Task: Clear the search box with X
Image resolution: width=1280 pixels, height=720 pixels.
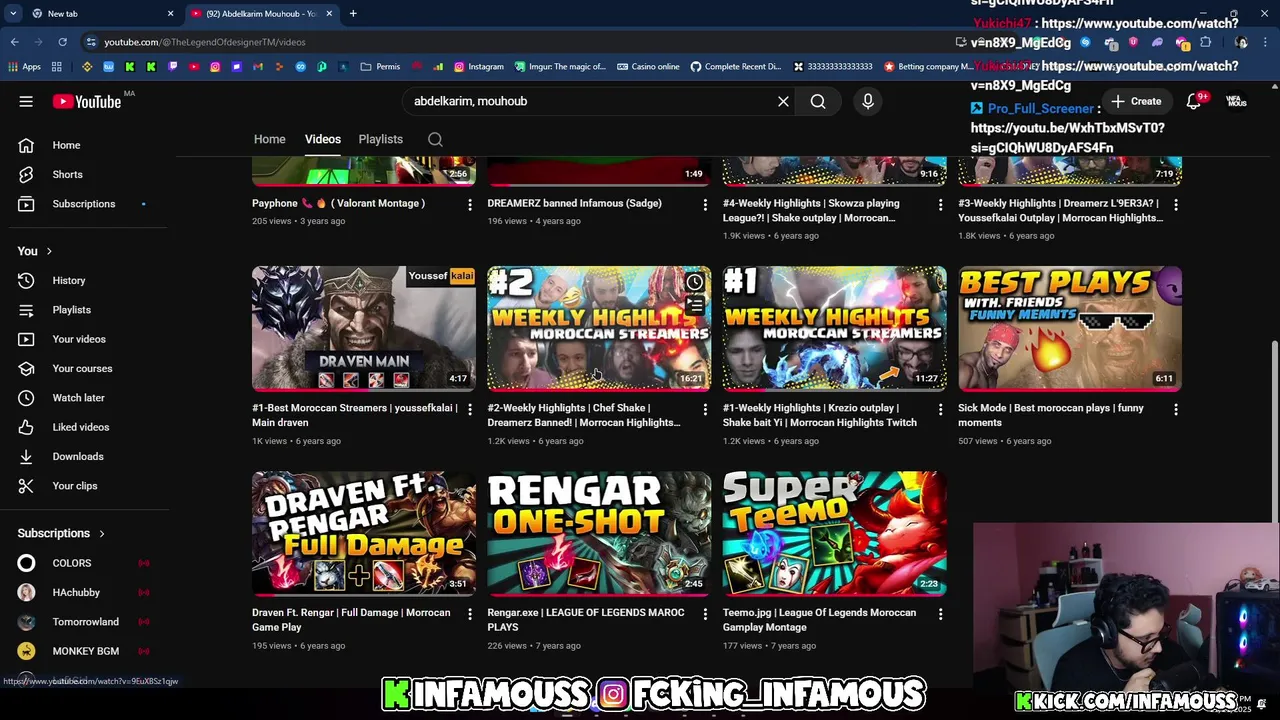Action: (x=783, y=101)
